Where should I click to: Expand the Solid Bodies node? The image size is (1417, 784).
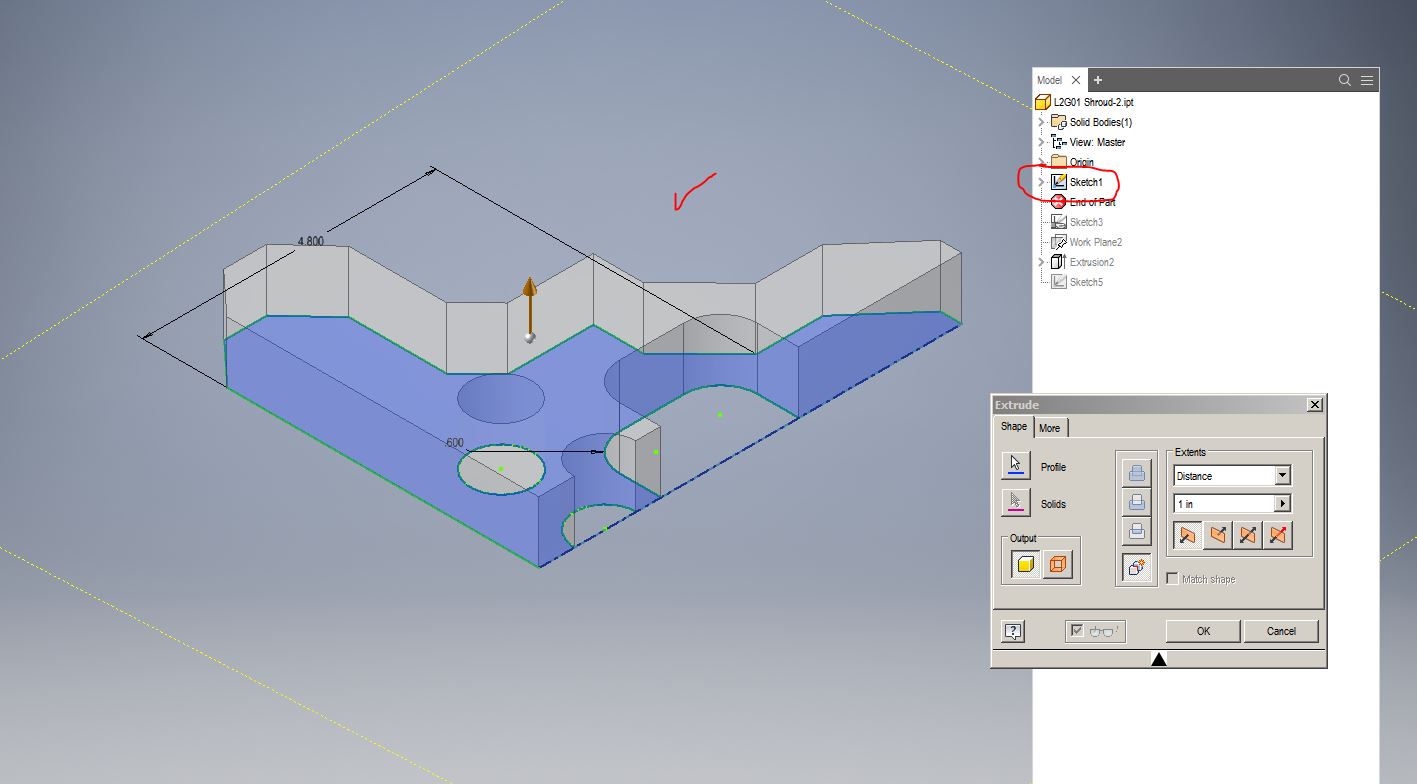1044,121
